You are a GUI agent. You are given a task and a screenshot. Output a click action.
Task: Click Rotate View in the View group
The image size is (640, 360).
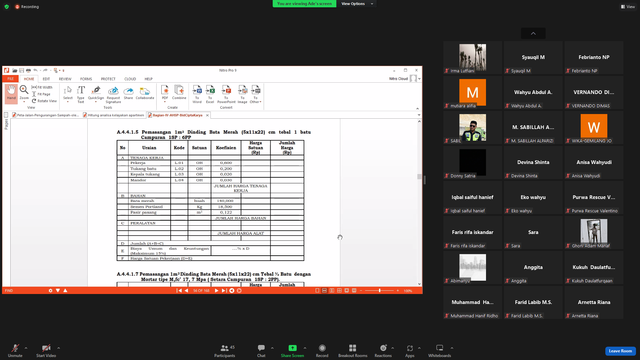44,101
